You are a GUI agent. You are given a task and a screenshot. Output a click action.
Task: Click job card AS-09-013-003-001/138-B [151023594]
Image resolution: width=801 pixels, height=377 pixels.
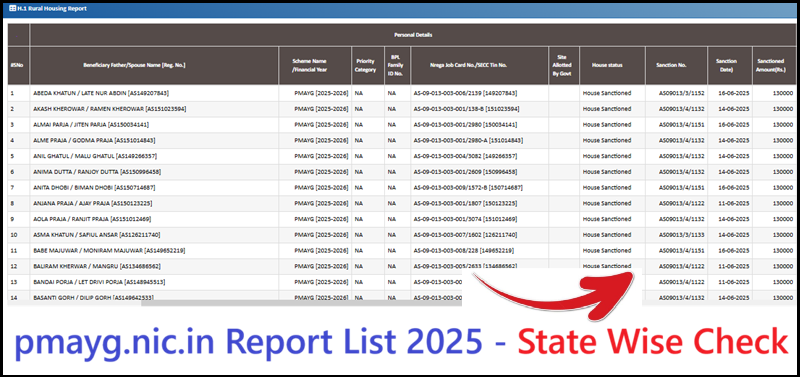point(467,109)
